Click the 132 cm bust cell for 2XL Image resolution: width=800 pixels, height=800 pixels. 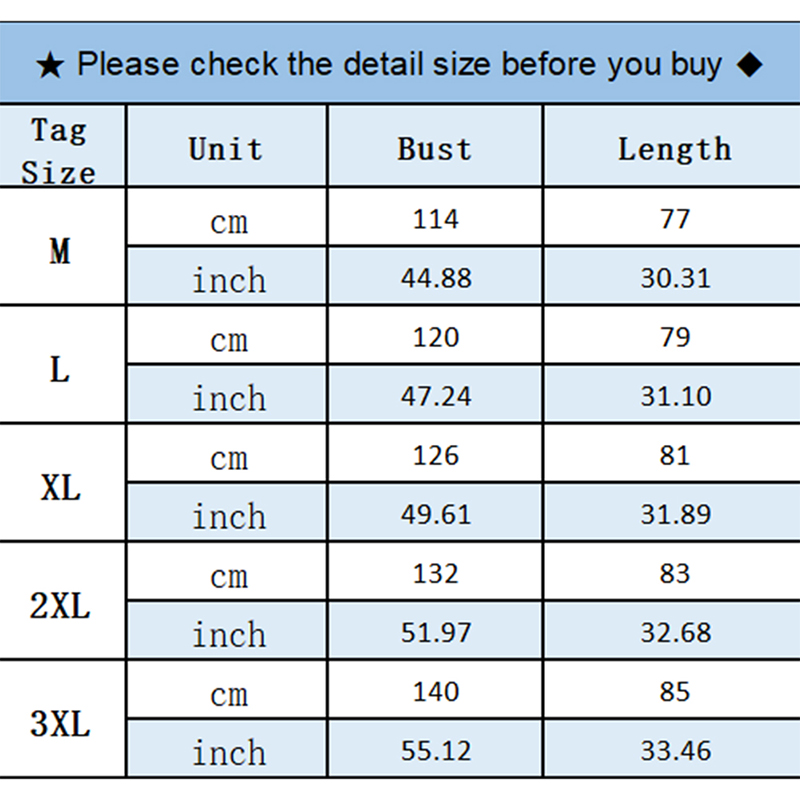pyautogui.click(x=435, y=574)
